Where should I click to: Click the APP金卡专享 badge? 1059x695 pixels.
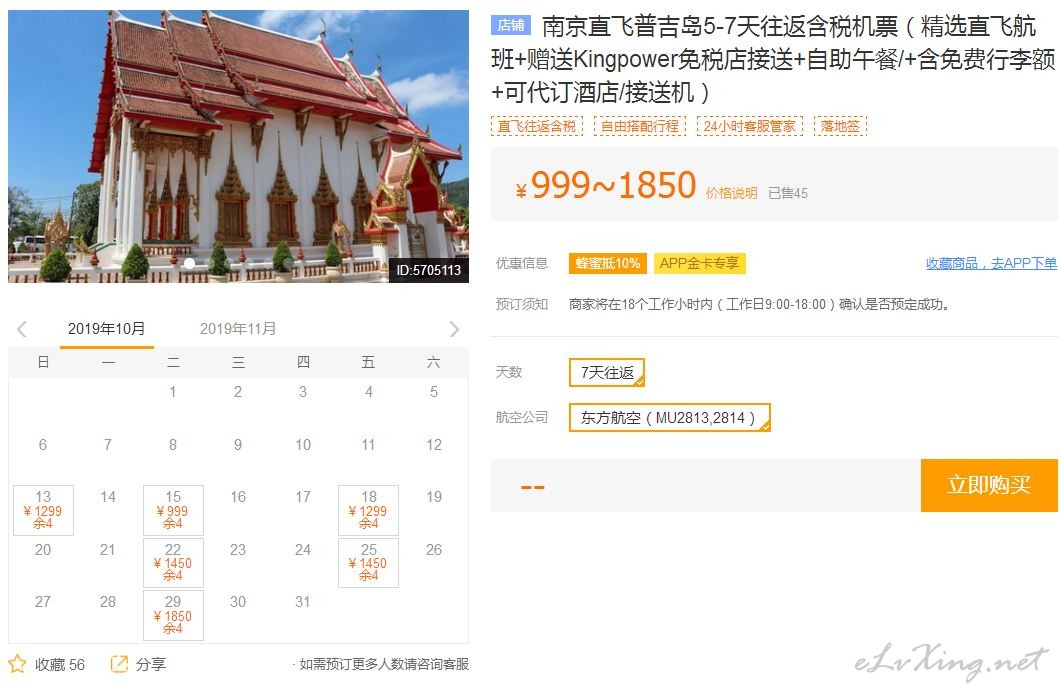699,263
